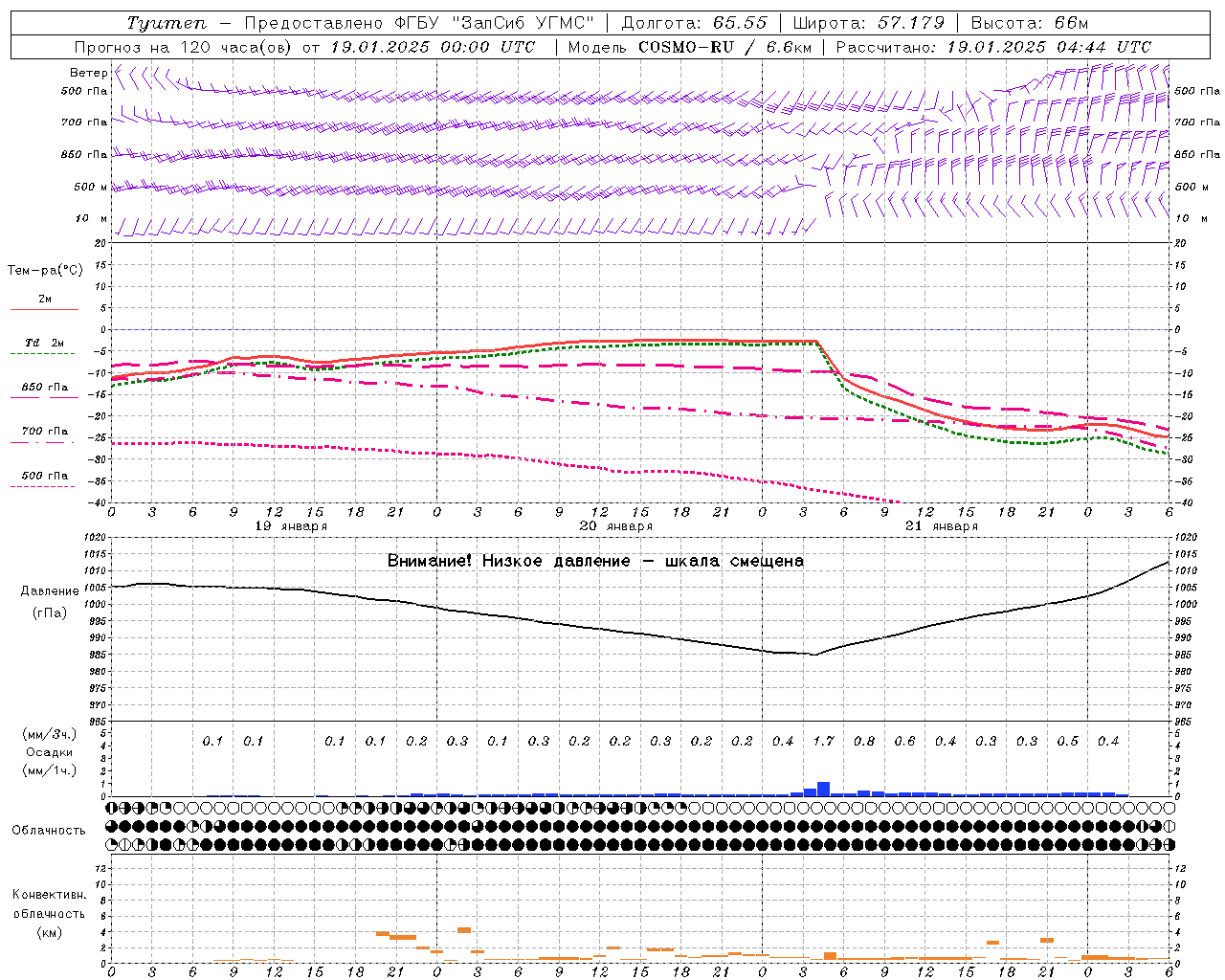
Task: Click the "Рассчитано: 19.01.2025 04:44 UTC" timestamp
Action: click(x=994, y=47)
